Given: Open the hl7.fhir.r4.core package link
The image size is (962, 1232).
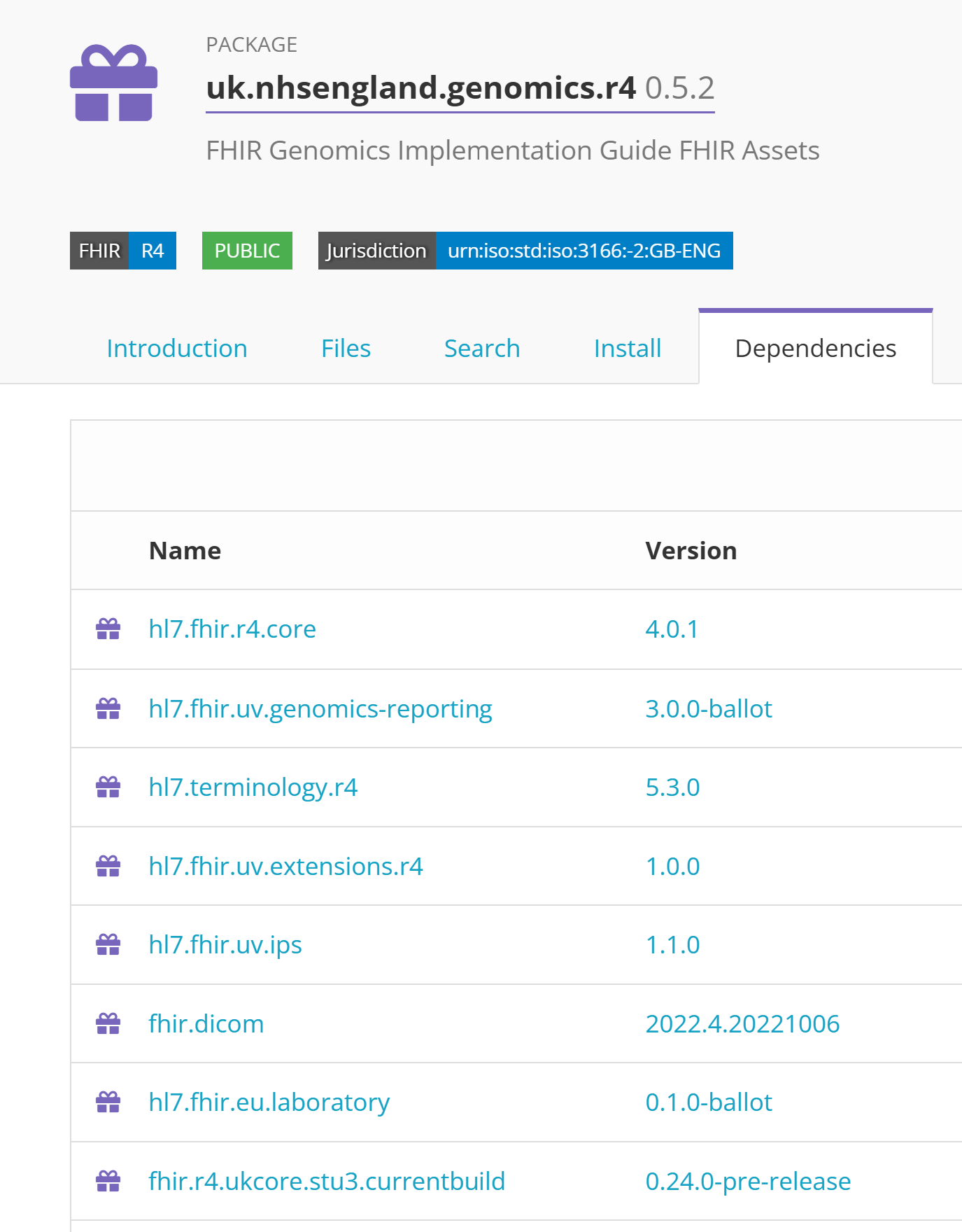Looking at the screenshot, I should click(x=232, y=629).
